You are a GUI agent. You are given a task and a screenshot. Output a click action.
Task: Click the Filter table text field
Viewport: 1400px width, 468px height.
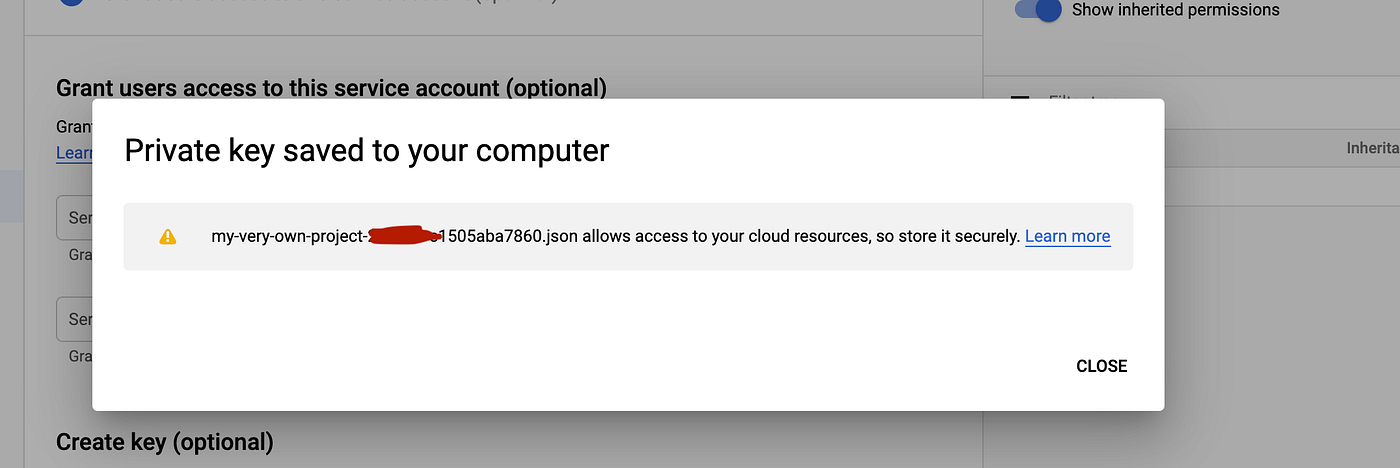click(x=1070, y=100)
